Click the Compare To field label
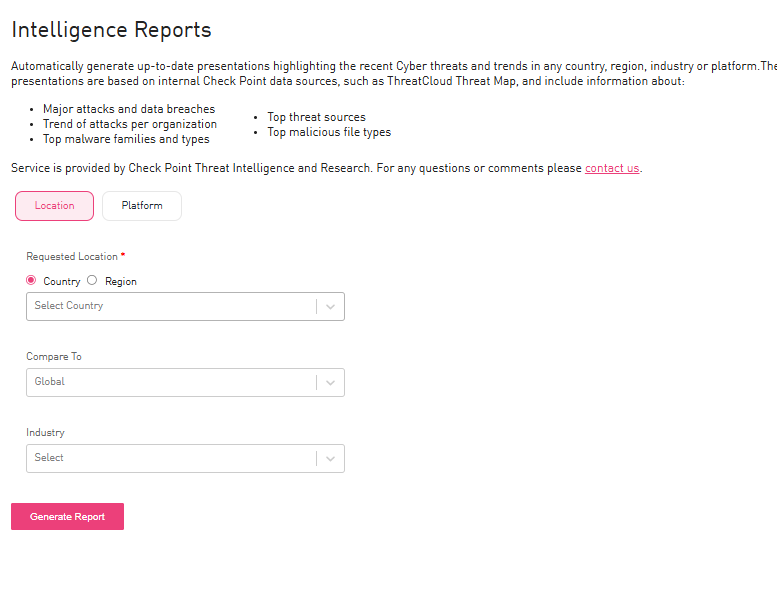777x615 pixels. (x=54, y=357)
